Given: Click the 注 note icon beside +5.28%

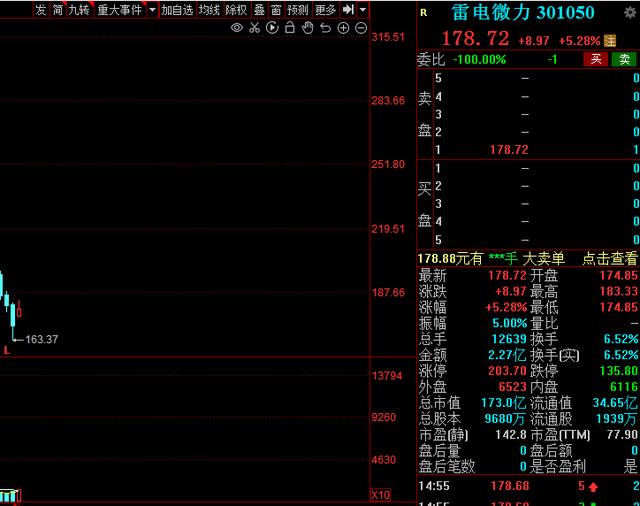Looking at the screenshot, I should tap(610, 40).
